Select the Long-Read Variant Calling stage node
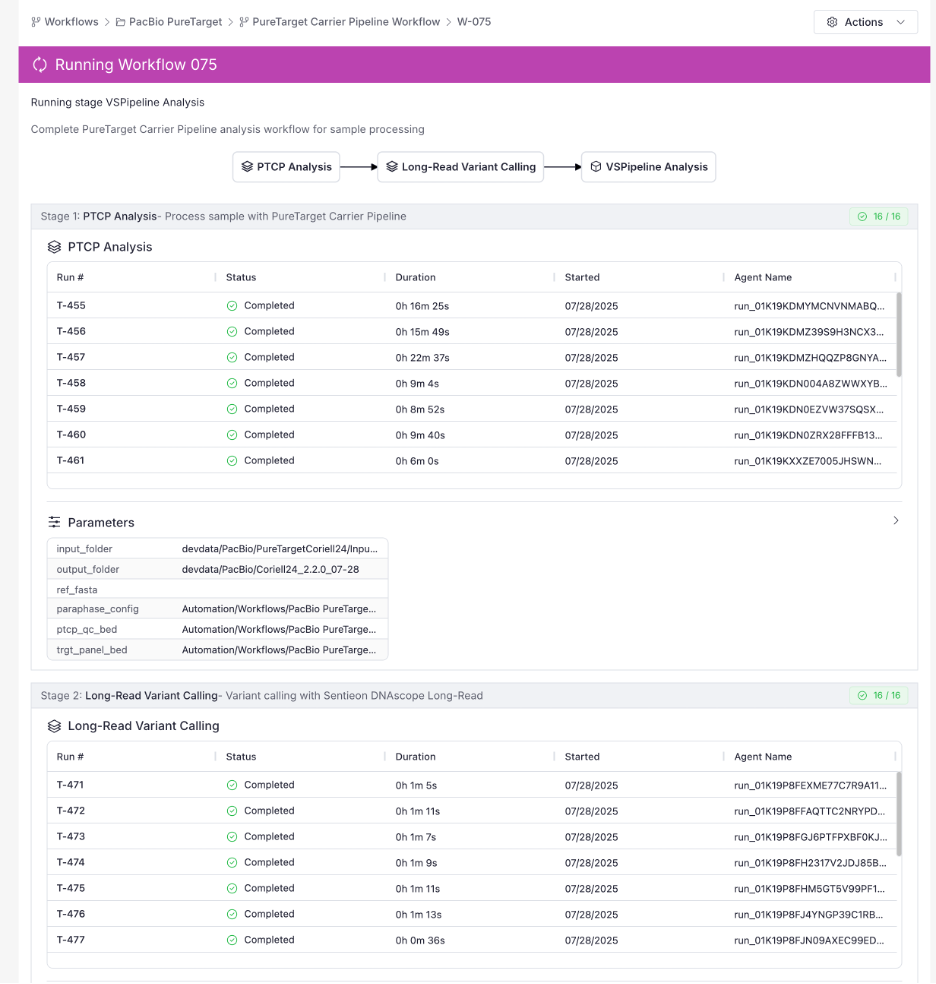This screenshot has width=936, height=984. point(460,167)
